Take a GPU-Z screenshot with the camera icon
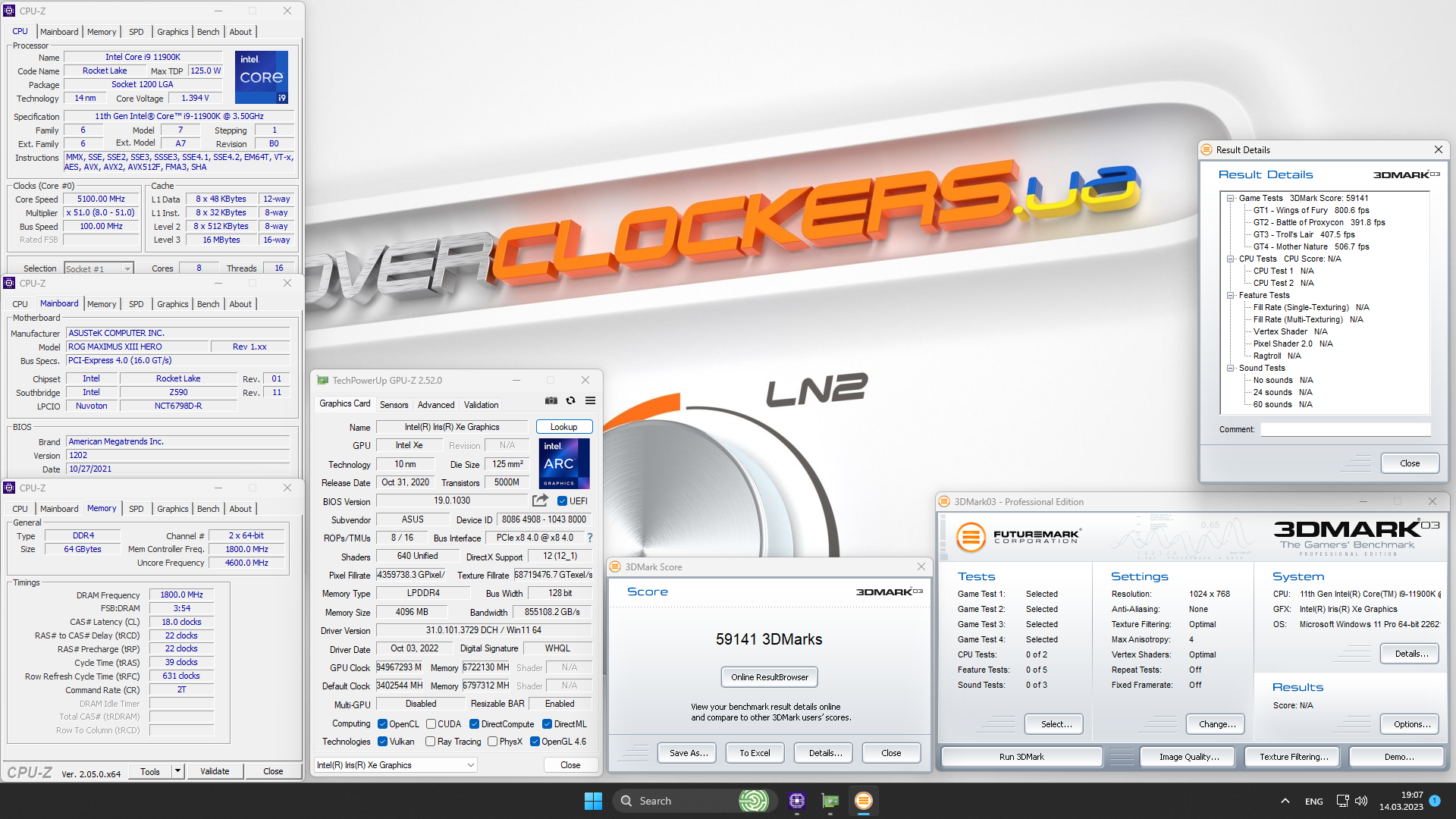Viewport: 1456px width, 819px height. [551, 400]
